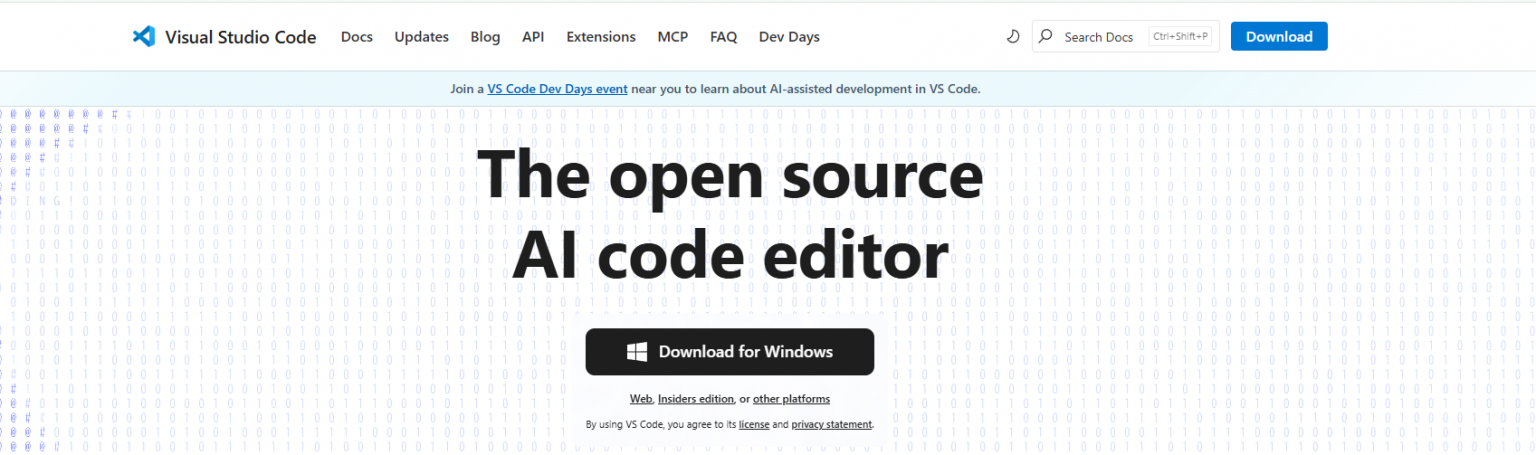Viewport: 1536px width, 455px height.
Task: Click the VS Code logo icon
Action: (144, 37)
